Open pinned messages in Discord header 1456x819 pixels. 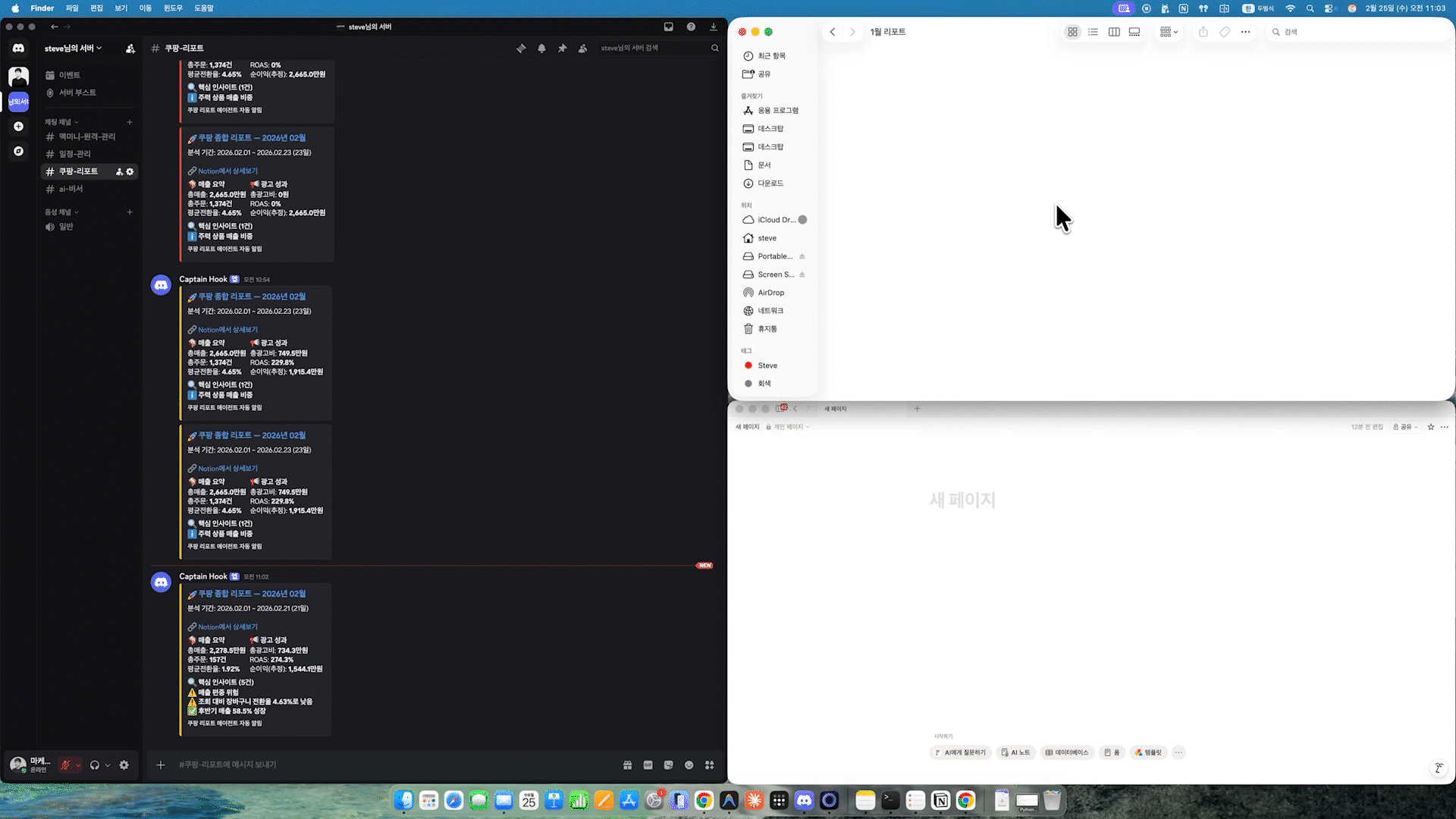point(562,48)
